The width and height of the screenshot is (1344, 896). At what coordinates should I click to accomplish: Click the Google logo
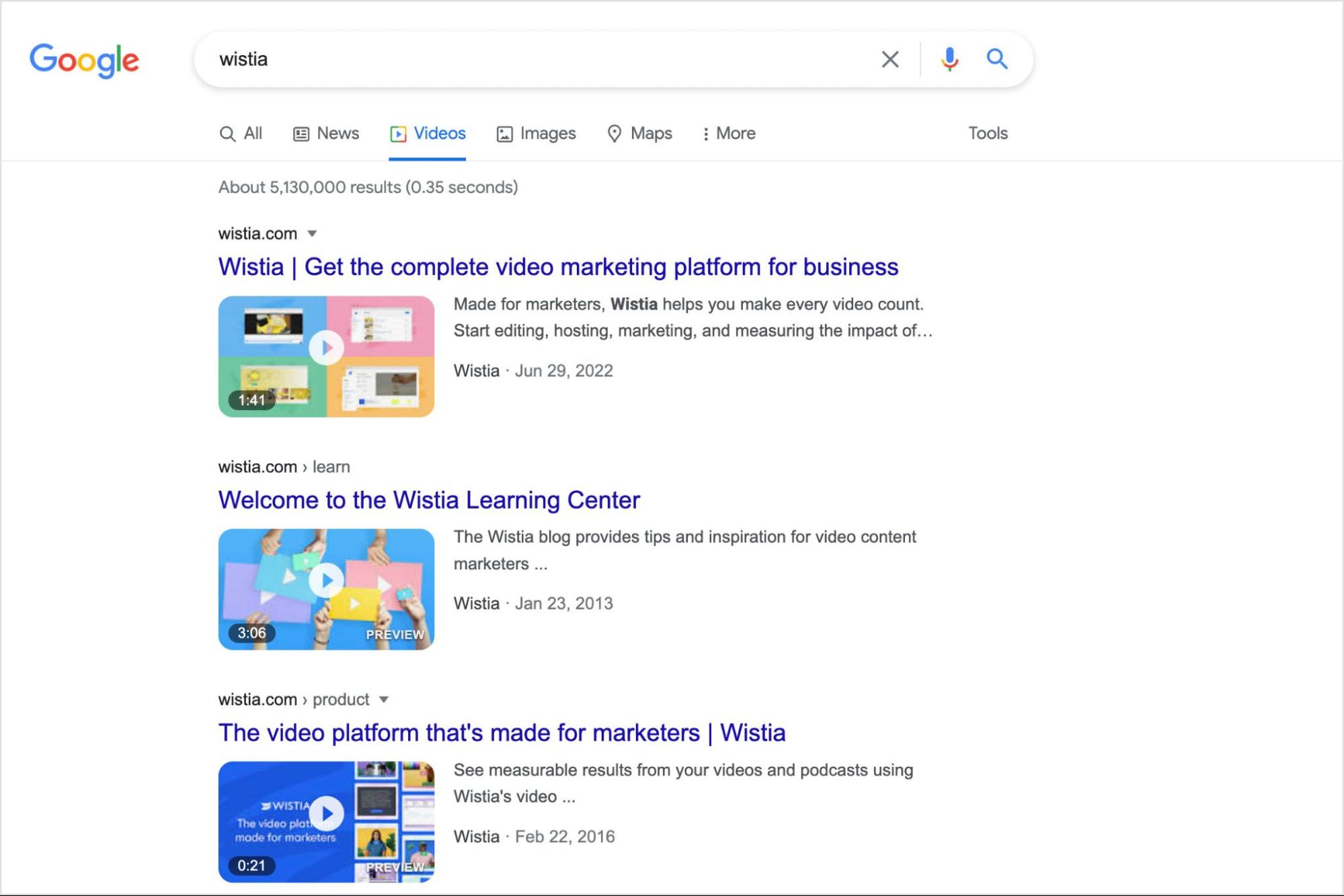[x=84, y=60]
